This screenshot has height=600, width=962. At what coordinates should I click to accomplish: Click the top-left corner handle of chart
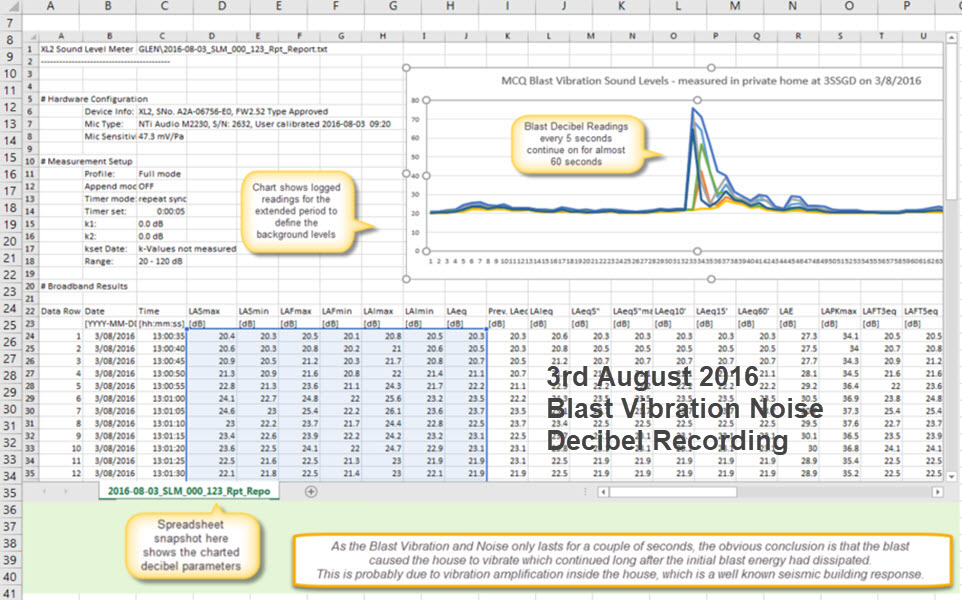tap(406, 67)
